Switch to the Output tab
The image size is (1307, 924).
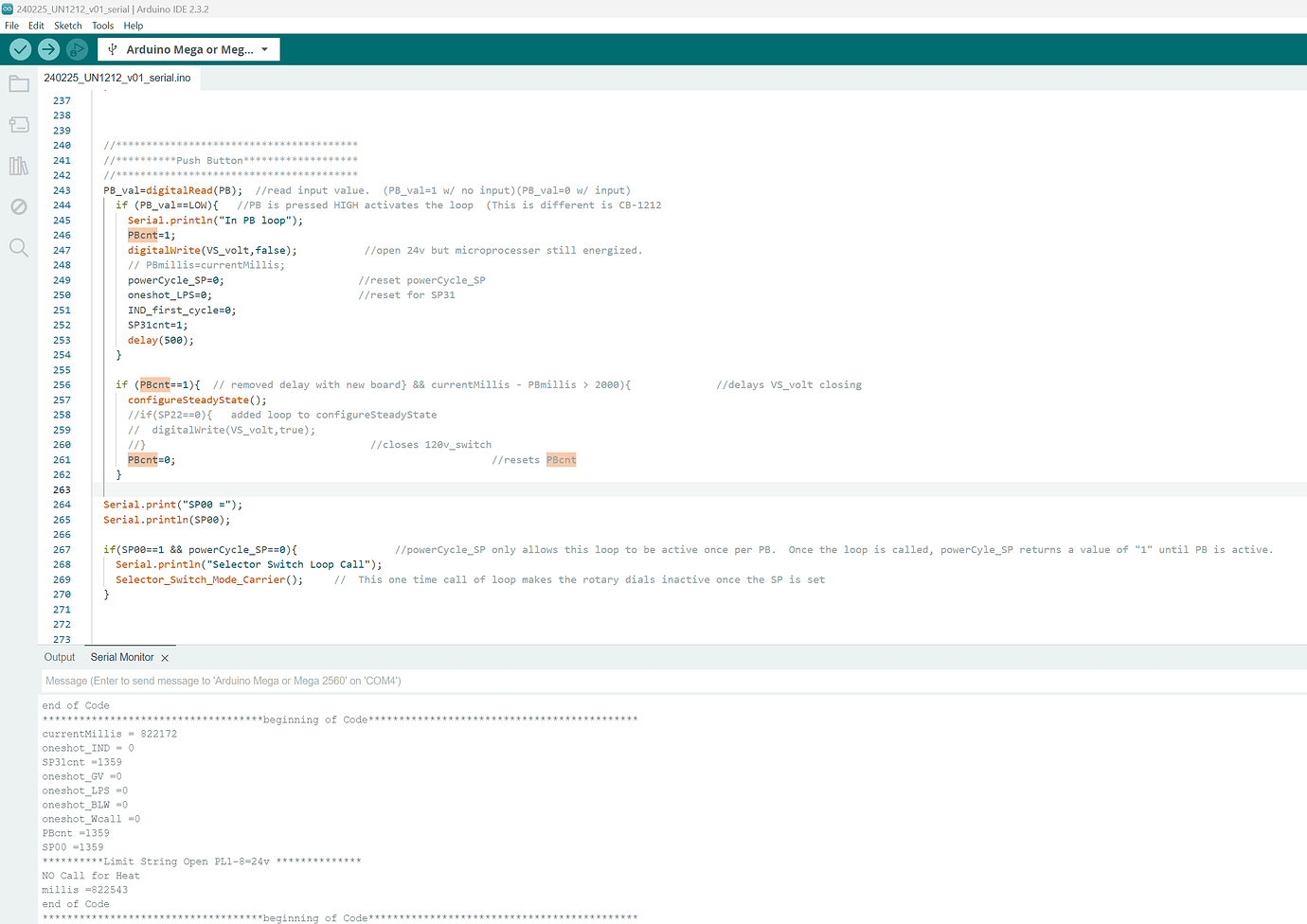click(59, 657)
